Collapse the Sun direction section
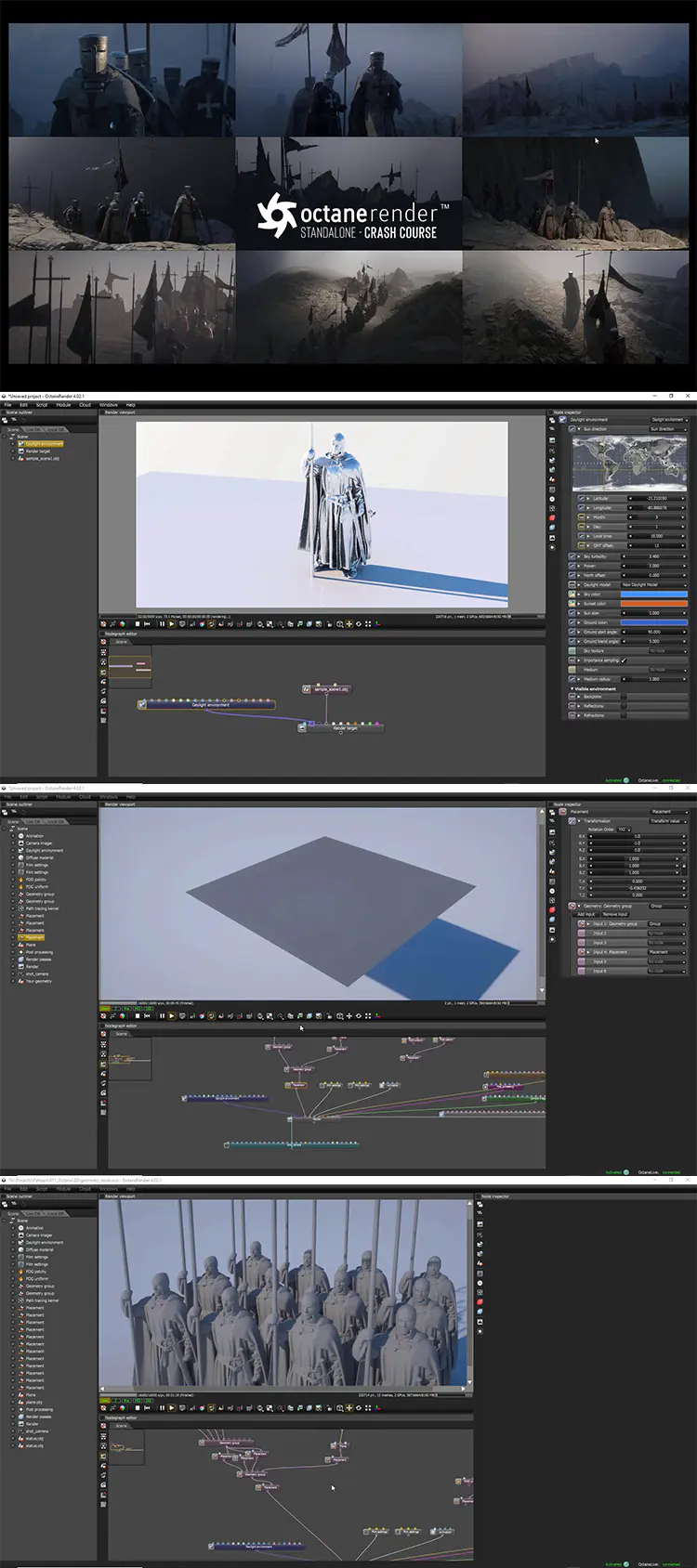The image size is (697, 1568). coord(579,429)
